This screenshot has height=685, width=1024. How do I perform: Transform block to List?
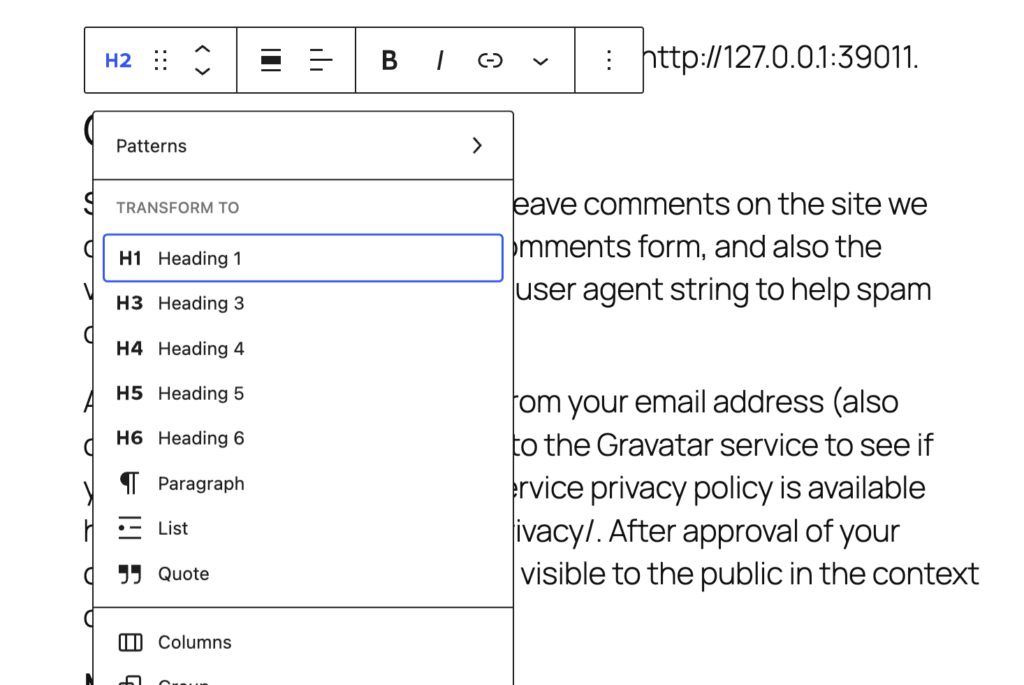(x=303, y=528)
